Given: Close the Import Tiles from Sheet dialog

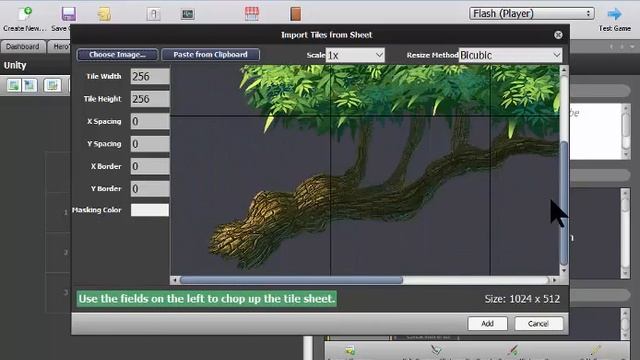Looking at the screenshot, I should [558, 35].
